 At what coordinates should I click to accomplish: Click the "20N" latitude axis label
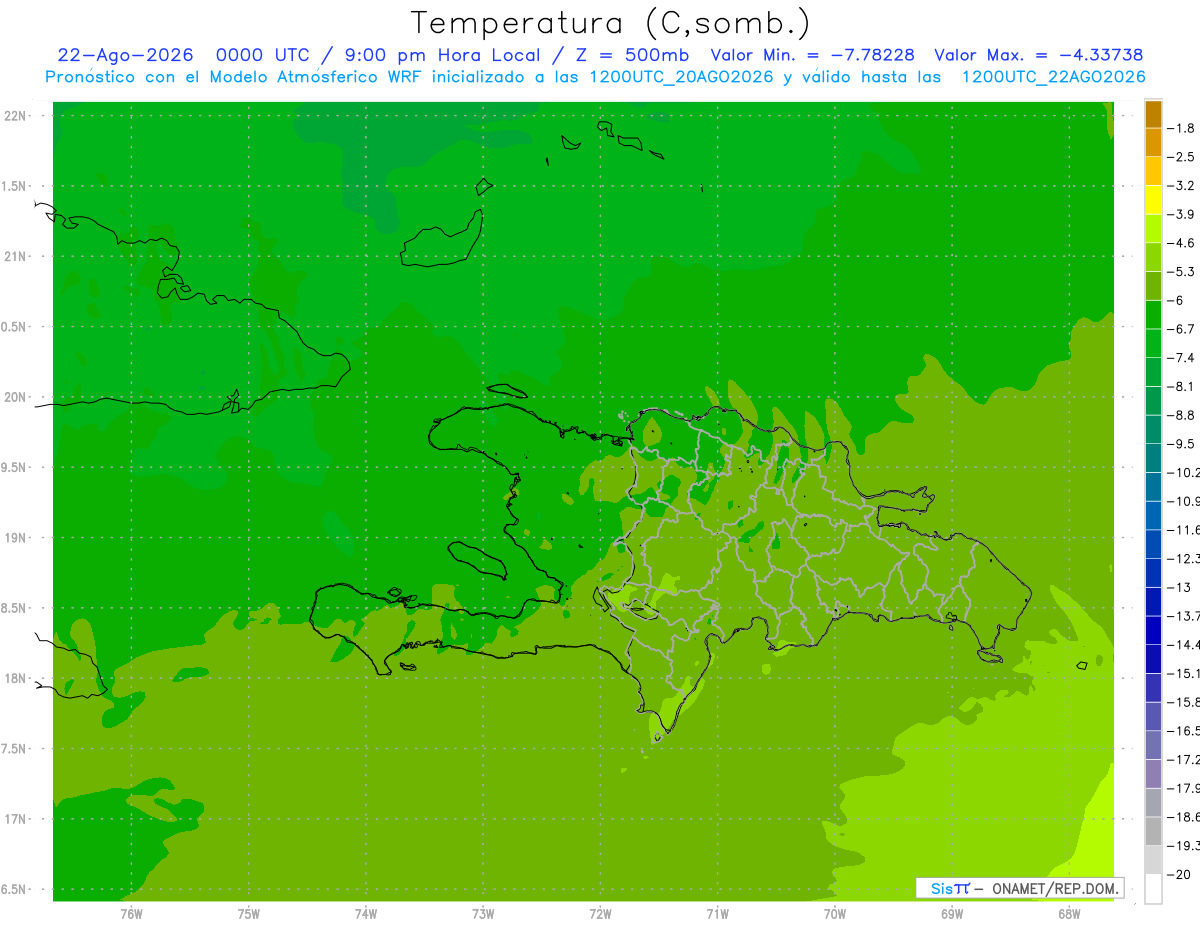[x=16, y=397]
